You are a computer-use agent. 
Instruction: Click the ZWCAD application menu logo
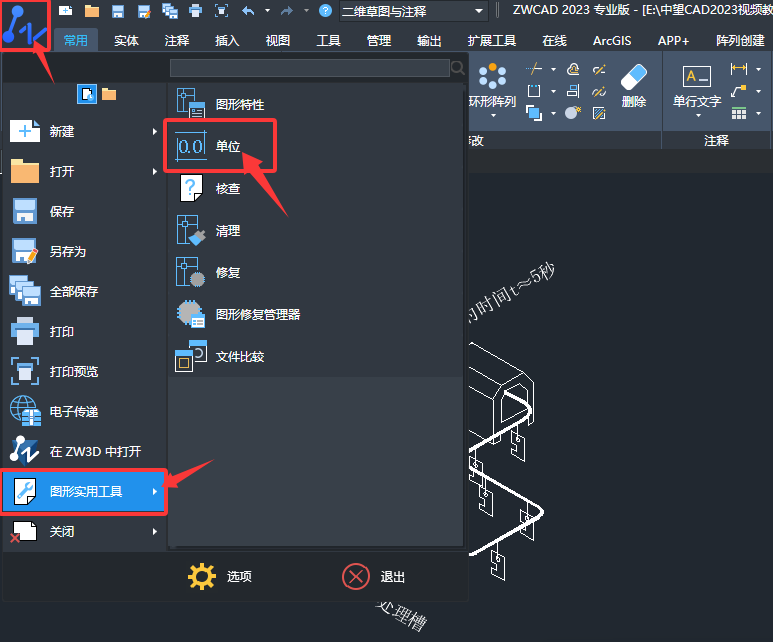(25, 26)
